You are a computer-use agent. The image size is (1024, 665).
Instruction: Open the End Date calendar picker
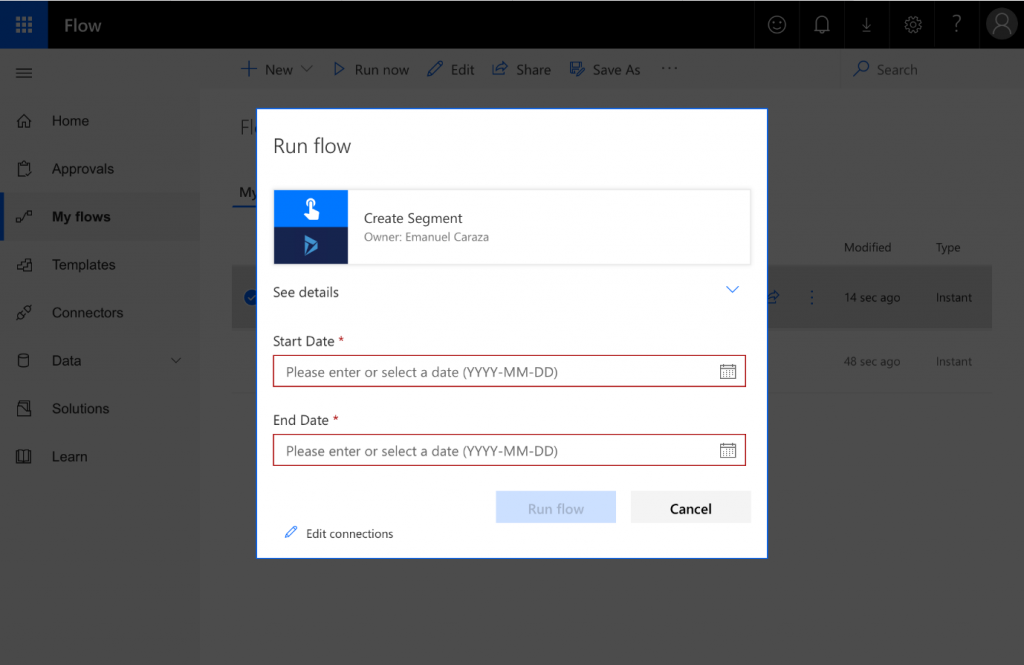click(728, 450)
